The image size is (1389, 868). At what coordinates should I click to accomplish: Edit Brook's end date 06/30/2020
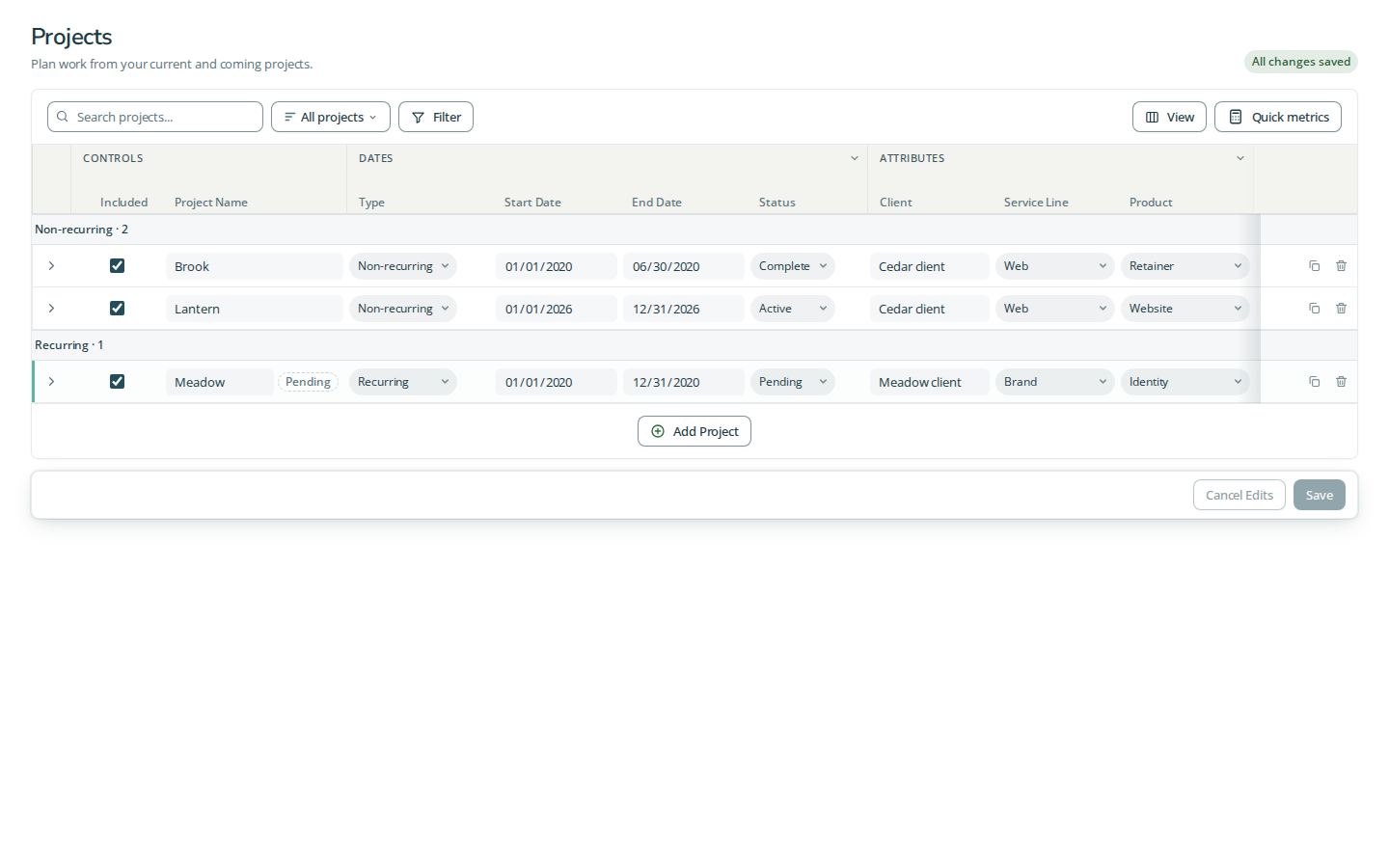684,266
